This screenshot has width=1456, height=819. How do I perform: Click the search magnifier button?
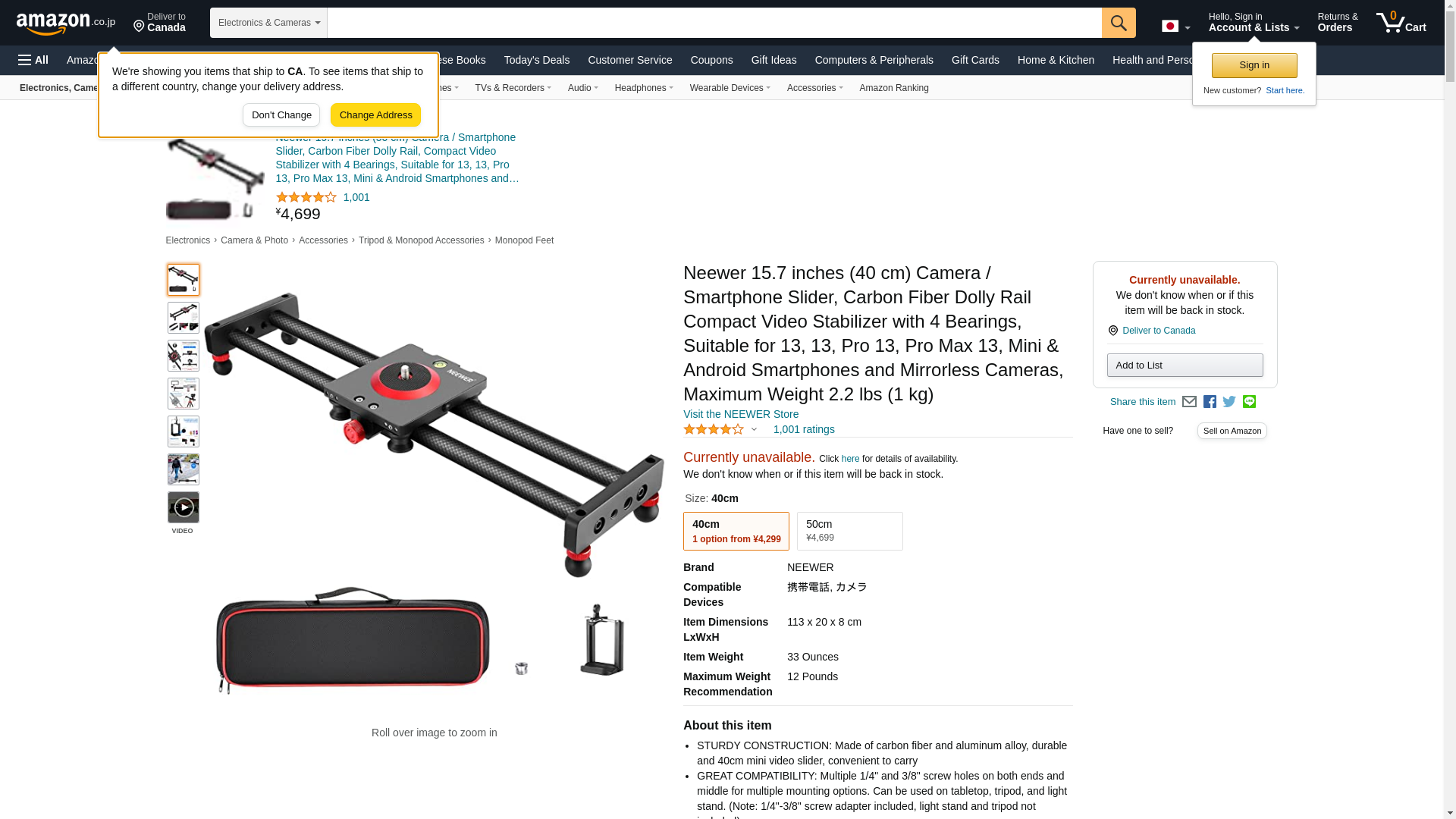pos(1119,23)
